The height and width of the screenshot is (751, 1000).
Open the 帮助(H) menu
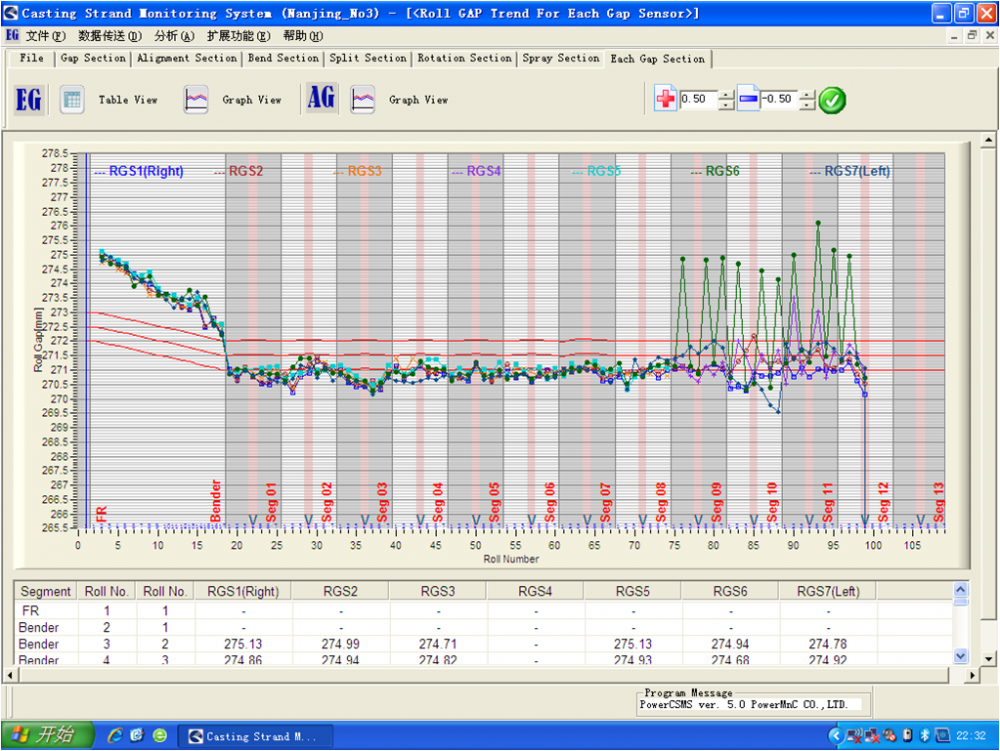coord(303,36)
